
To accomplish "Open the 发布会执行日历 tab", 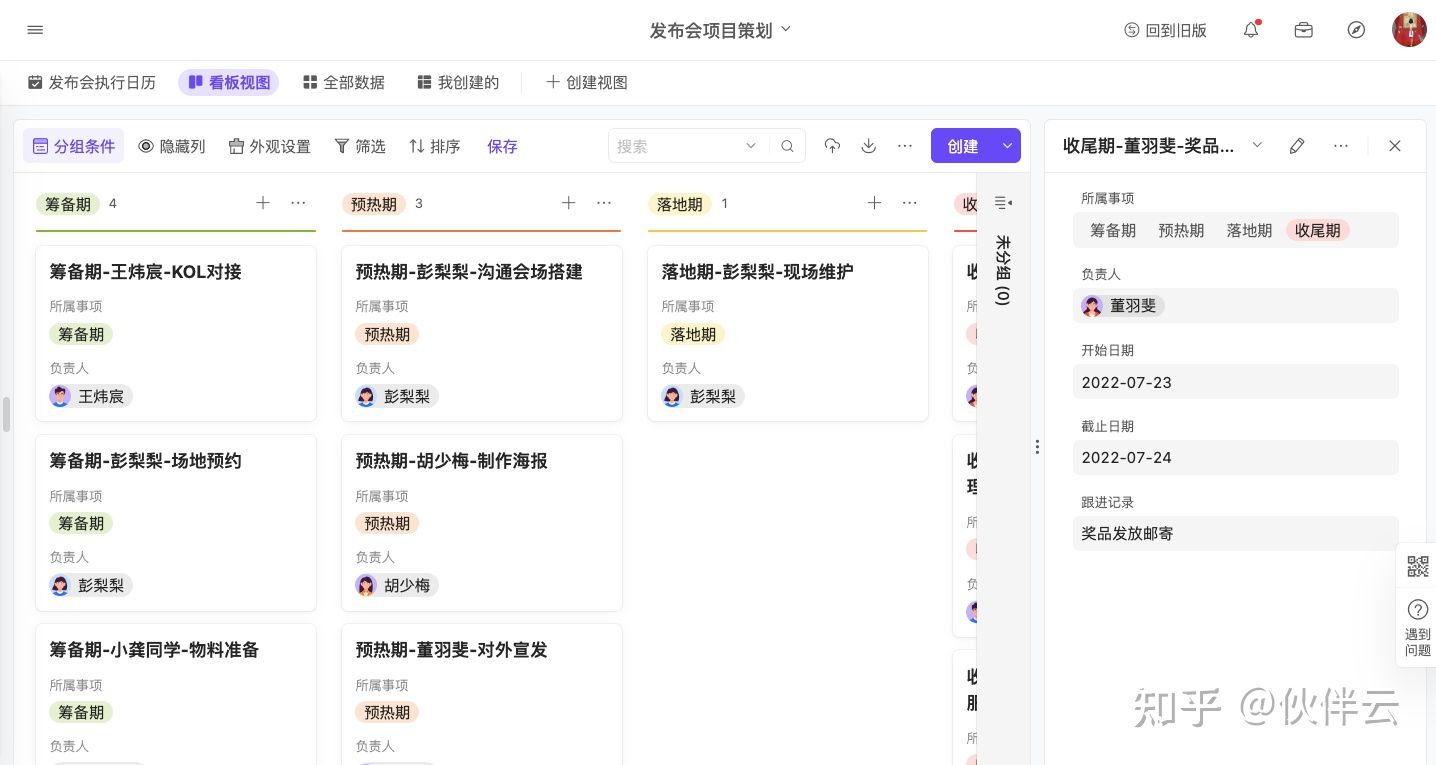I will tap(92, 82).
